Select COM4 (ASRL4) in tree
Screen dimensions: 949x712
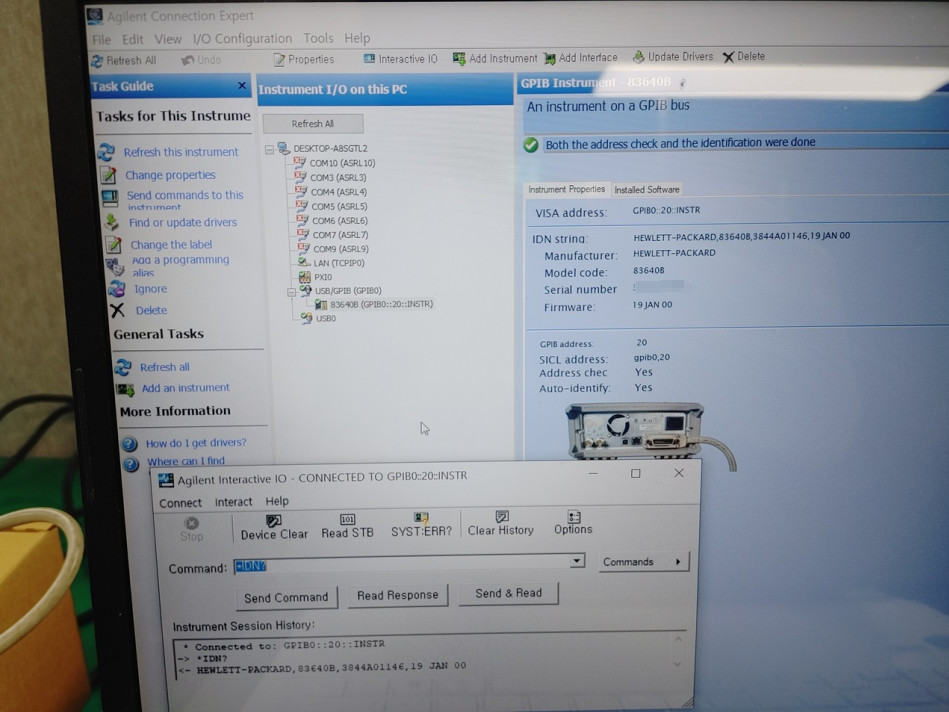tap(339, 192)
